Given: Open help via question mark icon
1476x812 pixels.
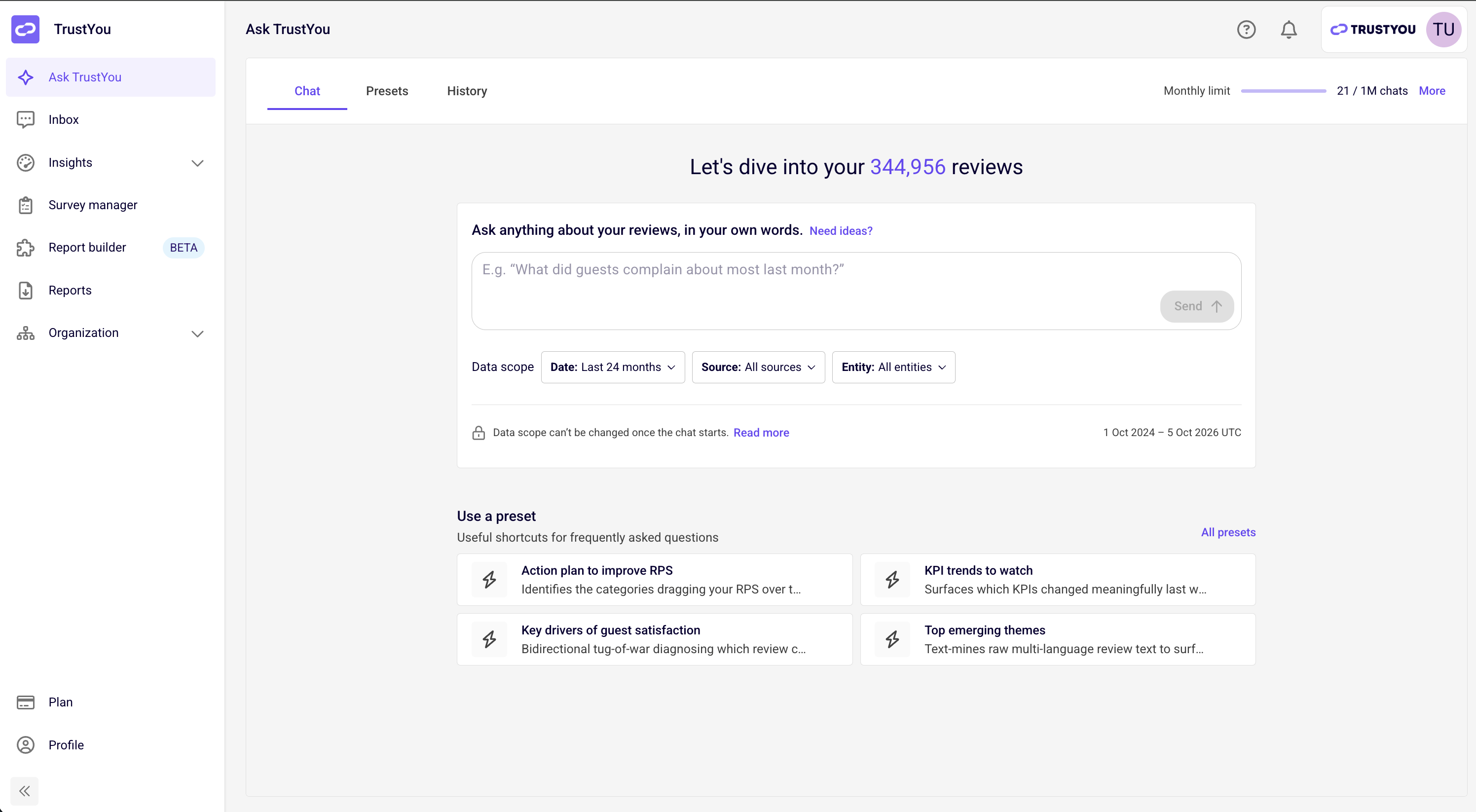Looking at the screenshot, I should point(1246,29).
